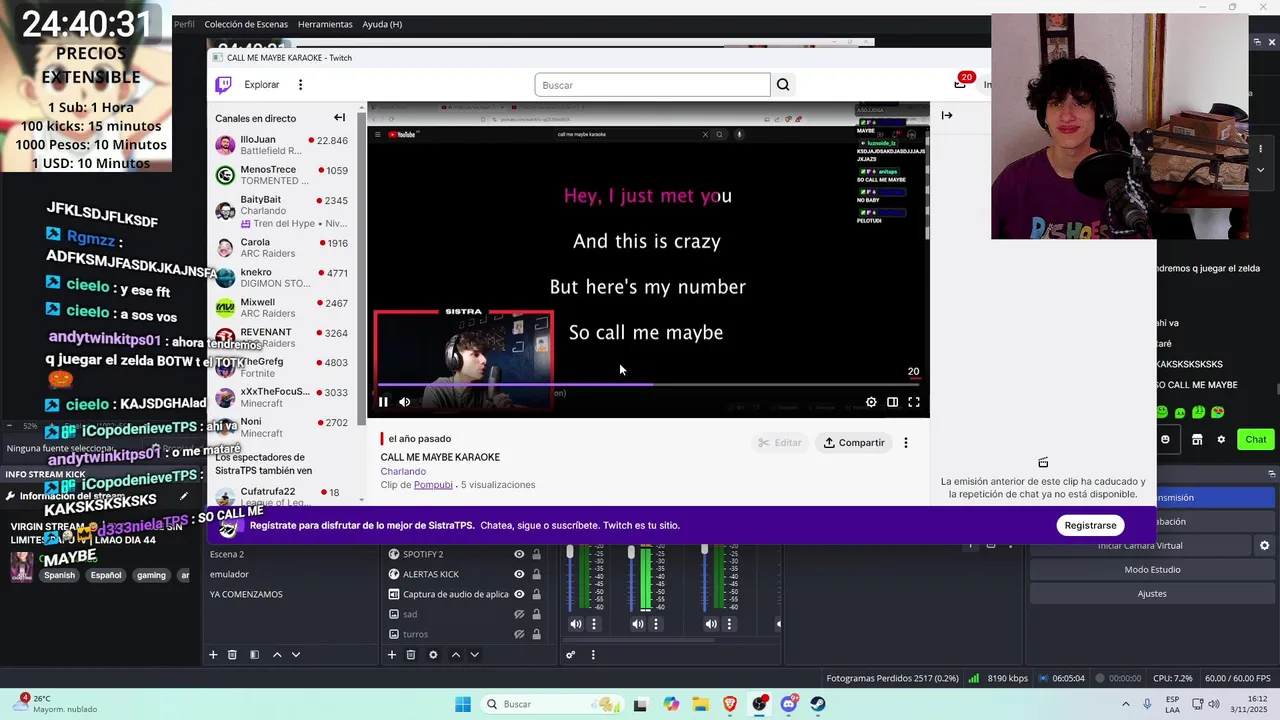Open properties gear of the selected OBS source
This screenshot has width=1280, height=720.
433,655
